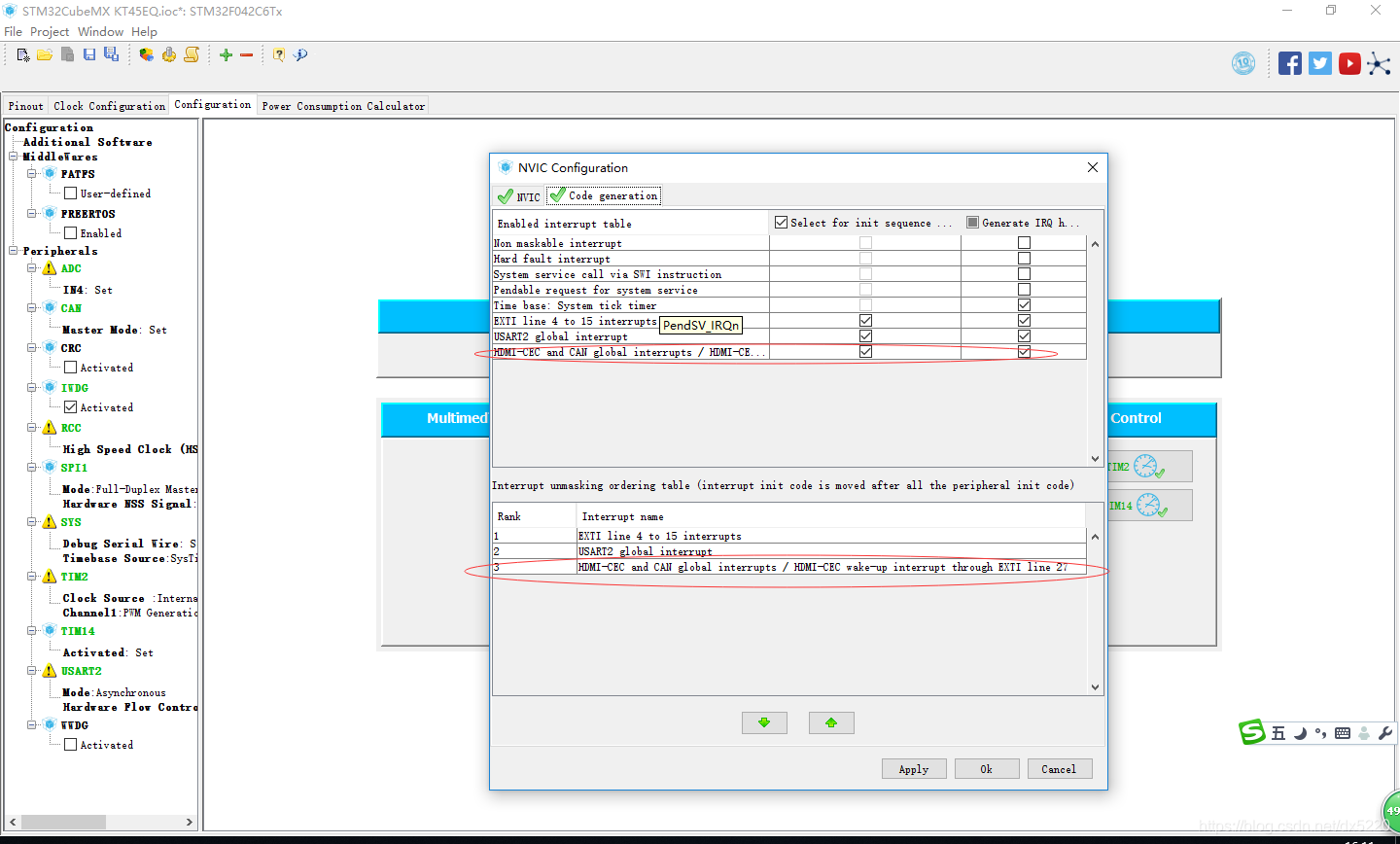Toggle init sequence for USART2 global interrupt

click(865, 336)
